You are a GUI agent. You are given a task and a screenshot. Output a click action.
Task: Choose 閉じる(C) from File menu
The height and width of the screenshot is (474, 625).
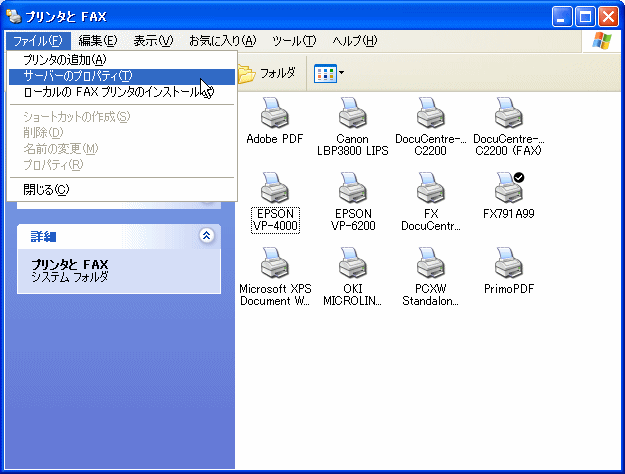coord(122,190)
